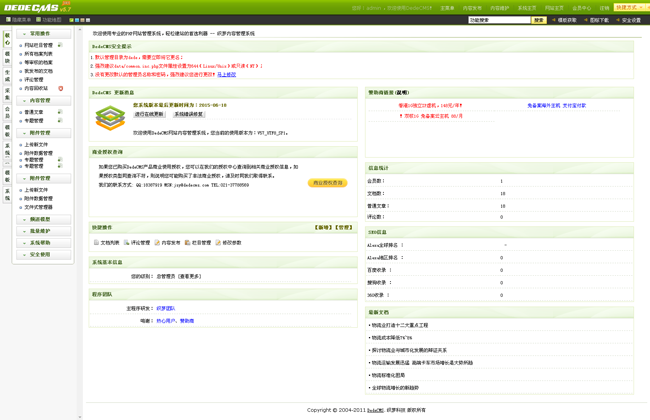650x420 pixels.
Task: Open the icon beside 网站栏目管理
Action: coord(60,45)
